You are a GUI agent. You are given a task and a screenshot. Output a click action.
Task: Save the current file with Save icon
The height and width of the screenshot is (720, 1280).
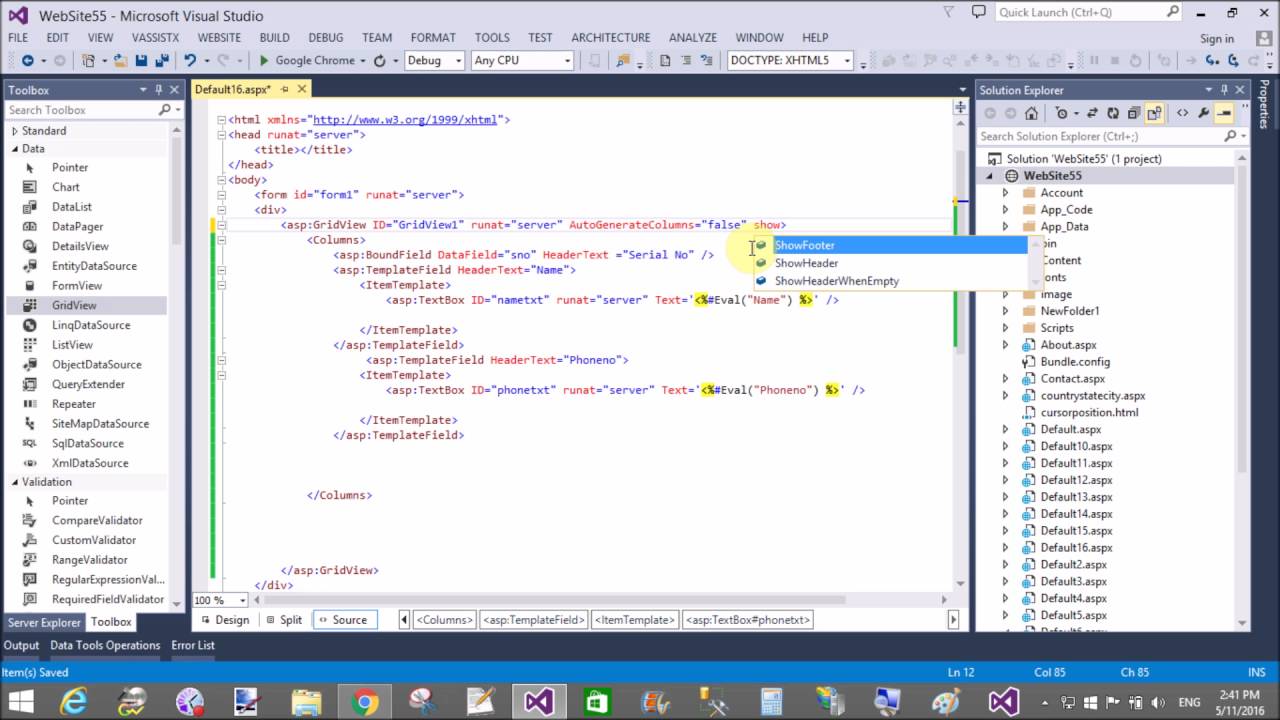(x=141, y=60)
